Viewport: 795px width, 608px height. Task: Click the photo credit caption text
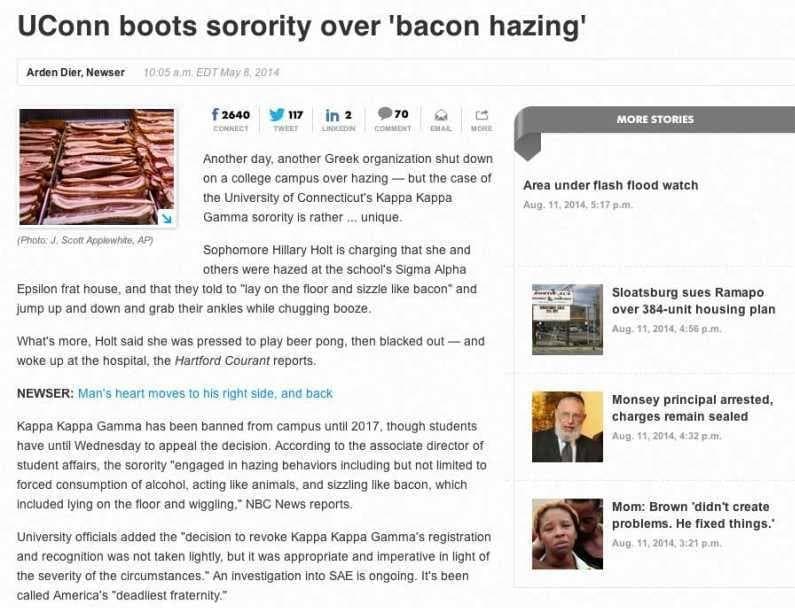pos(85,241)
